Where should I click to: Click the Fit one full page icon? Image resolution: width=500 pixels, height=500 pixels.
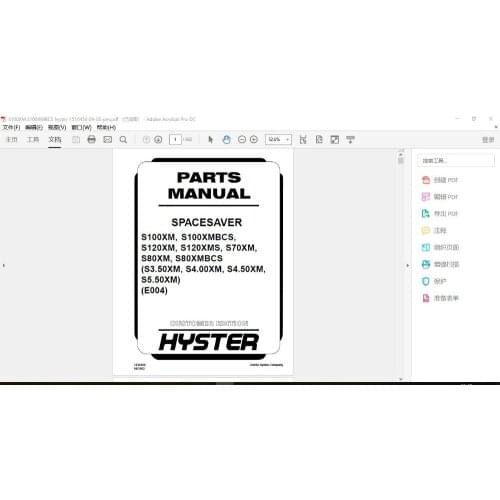click(319, 140)
